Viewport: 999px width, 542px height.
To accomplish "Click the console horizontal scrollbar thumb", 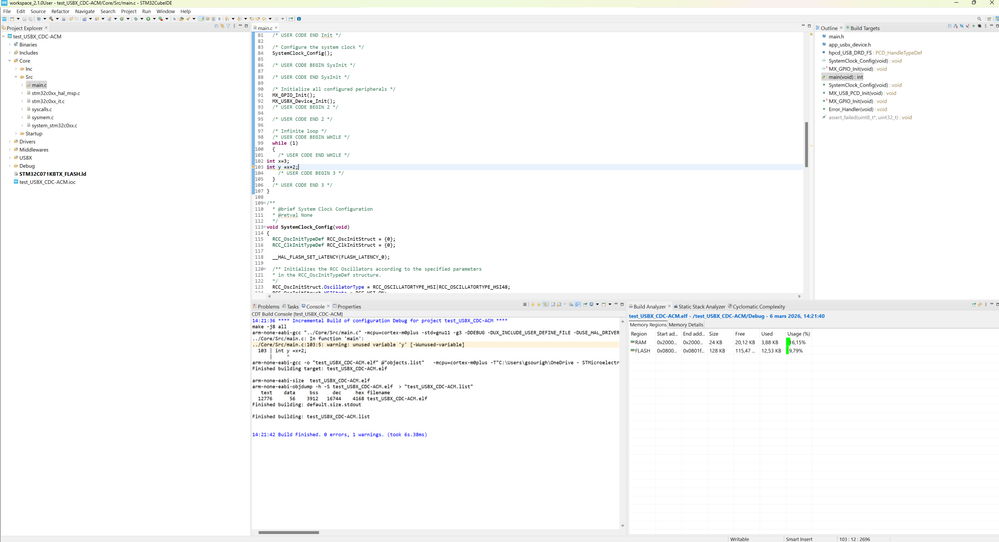I will (289, 532).
